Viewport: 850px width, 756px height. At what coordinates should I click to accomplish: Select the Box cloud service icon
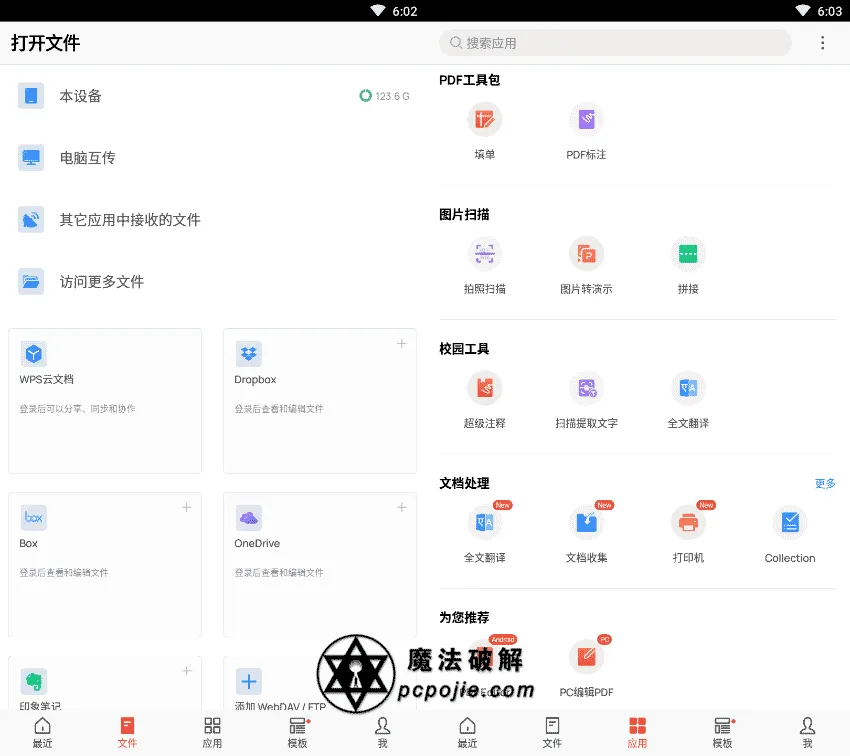pos(34,518)
